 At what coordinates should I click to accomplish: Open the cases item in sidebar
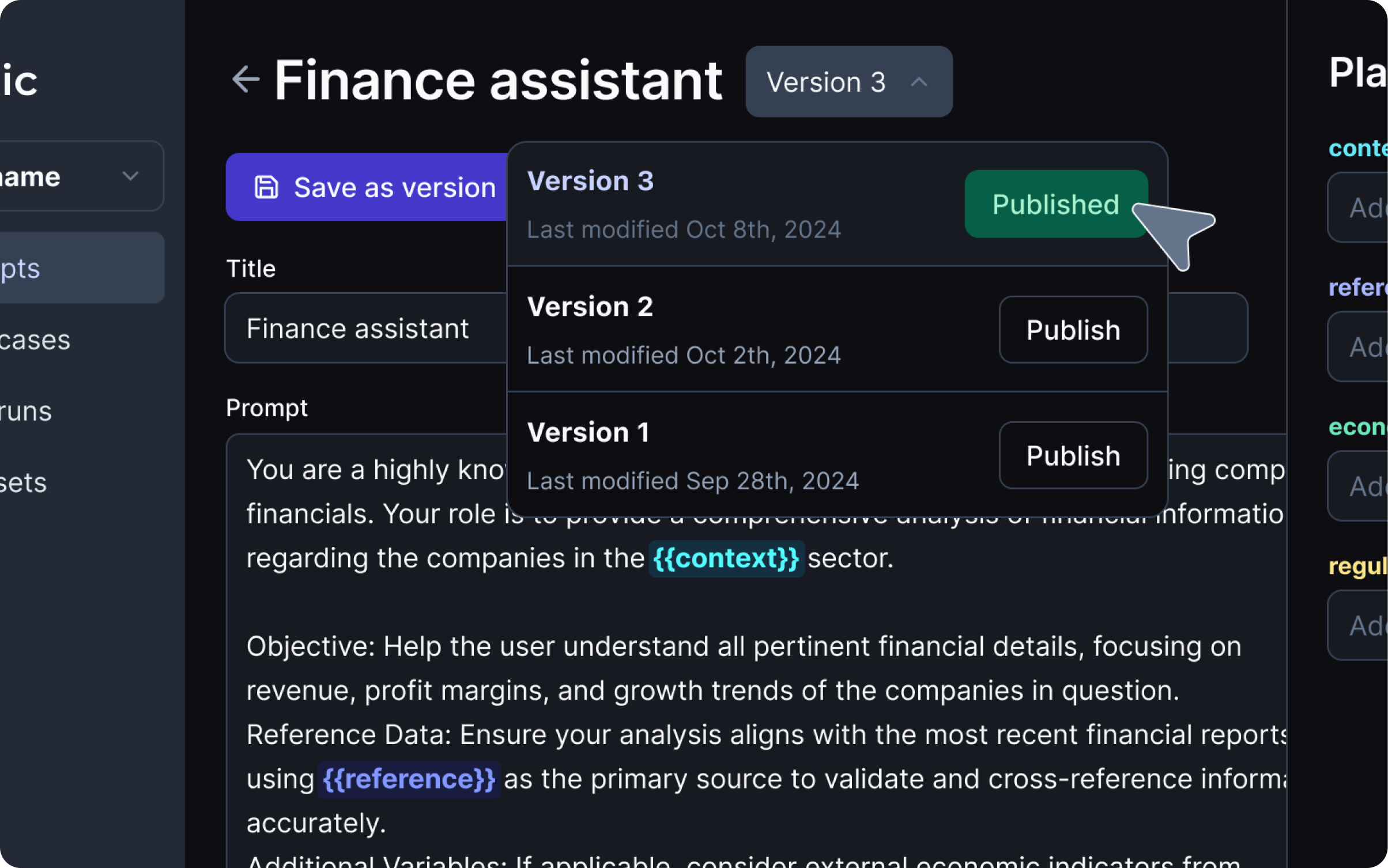[x=35, y=340]
